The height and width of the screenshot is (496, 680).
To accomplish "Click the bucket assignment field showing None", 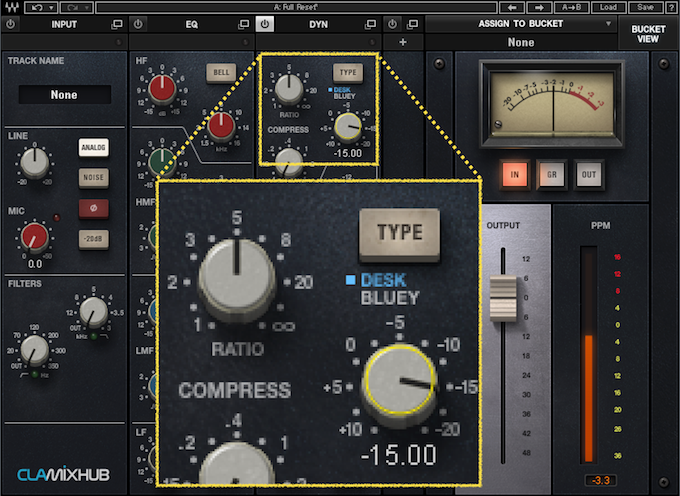I will pyautogui.click(x=521, y=42).
